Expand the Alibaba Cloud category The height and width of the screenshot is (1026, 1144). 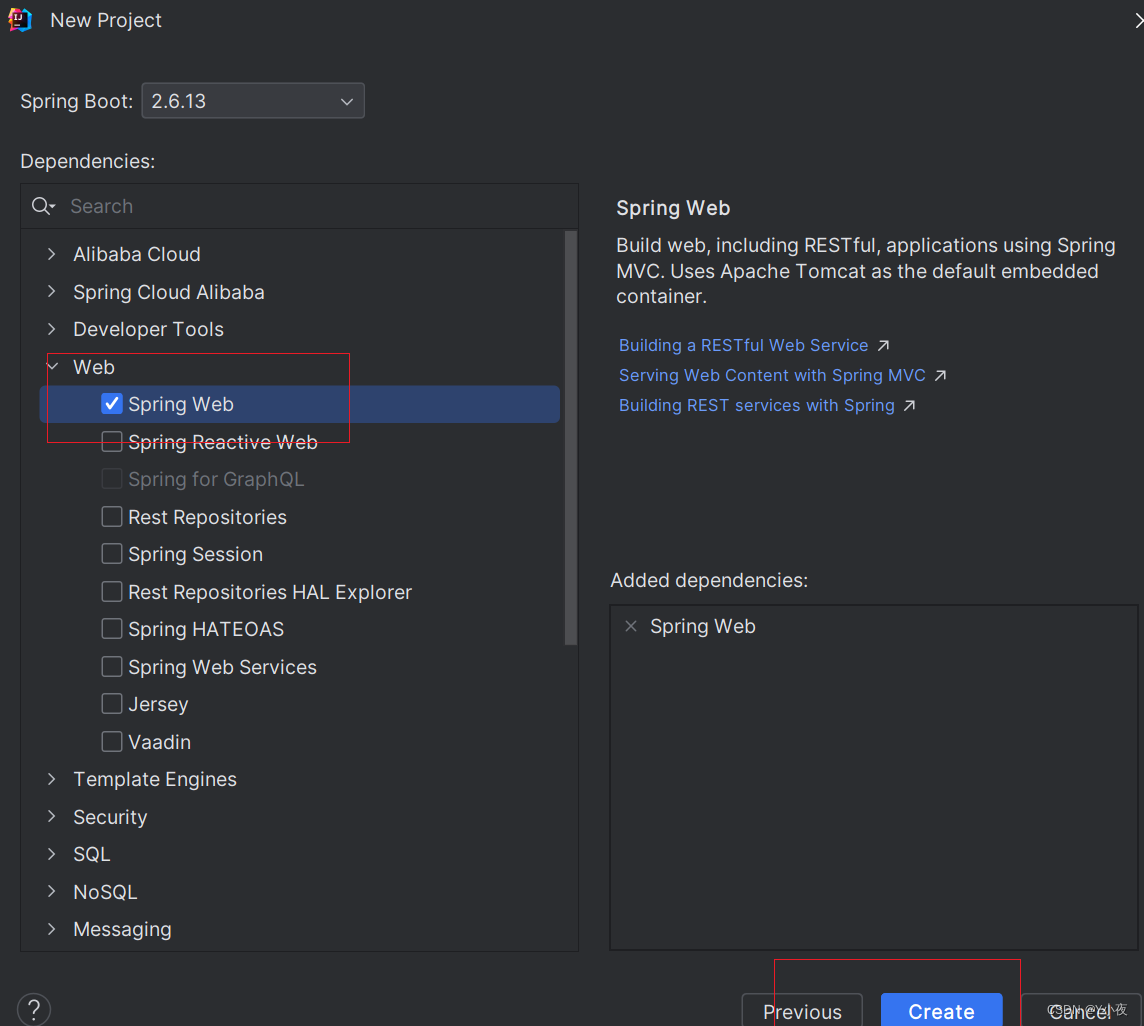coord(52,254)
